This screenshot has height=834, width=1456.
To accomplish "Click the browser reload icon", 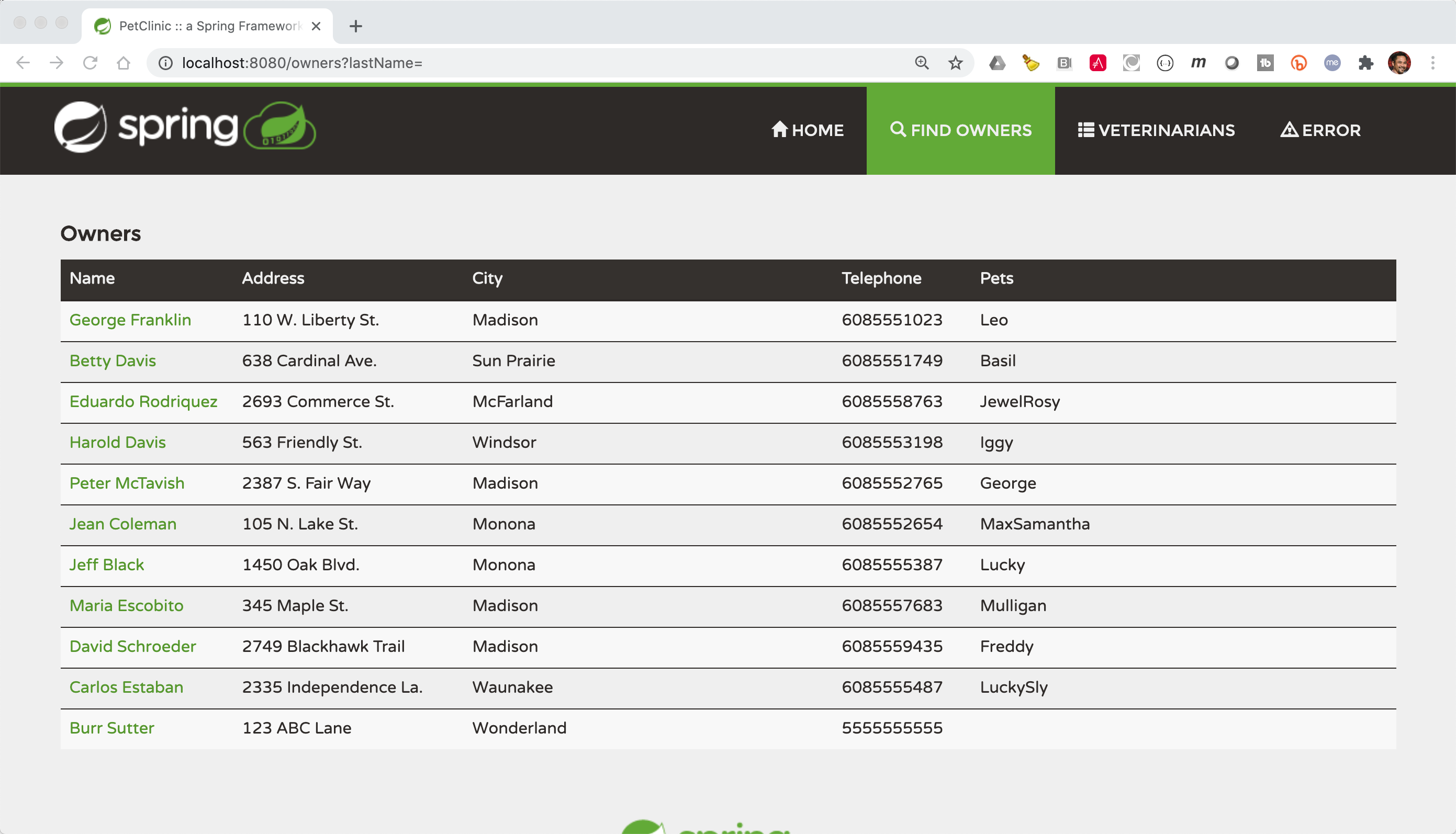I will [x=90, y=62].
